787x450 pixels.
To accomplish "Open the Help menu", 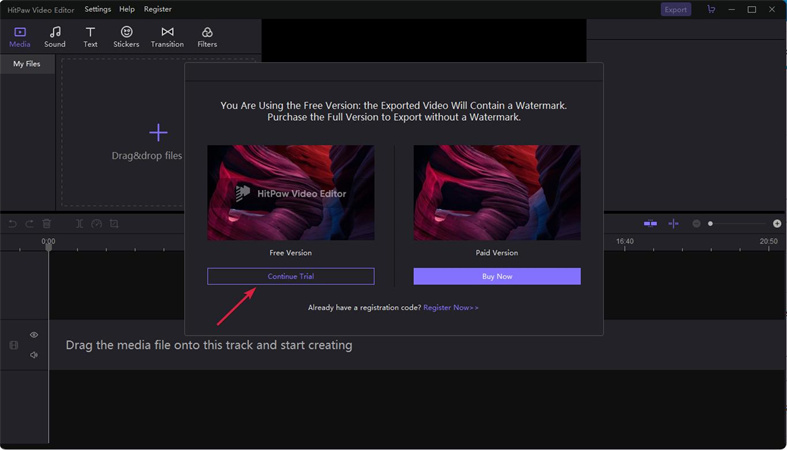I will pyautogui.click(x=127, y=9).
